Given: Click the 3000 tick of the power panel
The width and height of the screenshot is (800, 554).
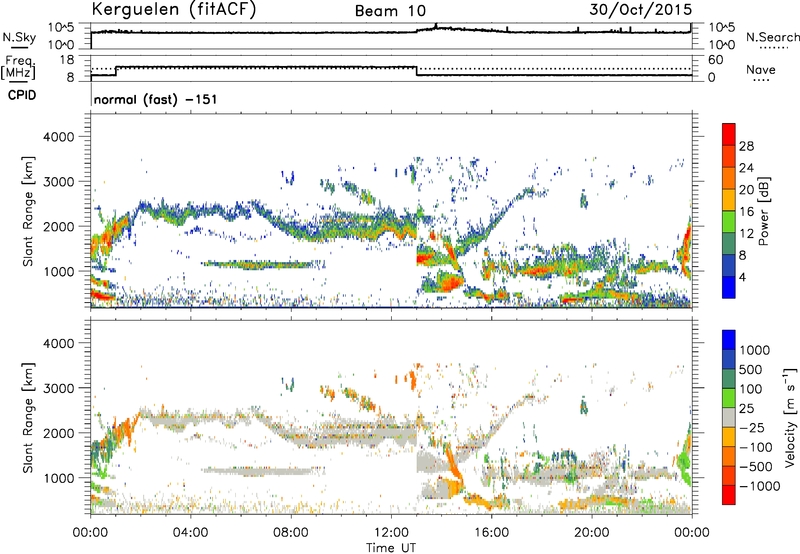Looking at the screenshot, I should click(58, 182).
